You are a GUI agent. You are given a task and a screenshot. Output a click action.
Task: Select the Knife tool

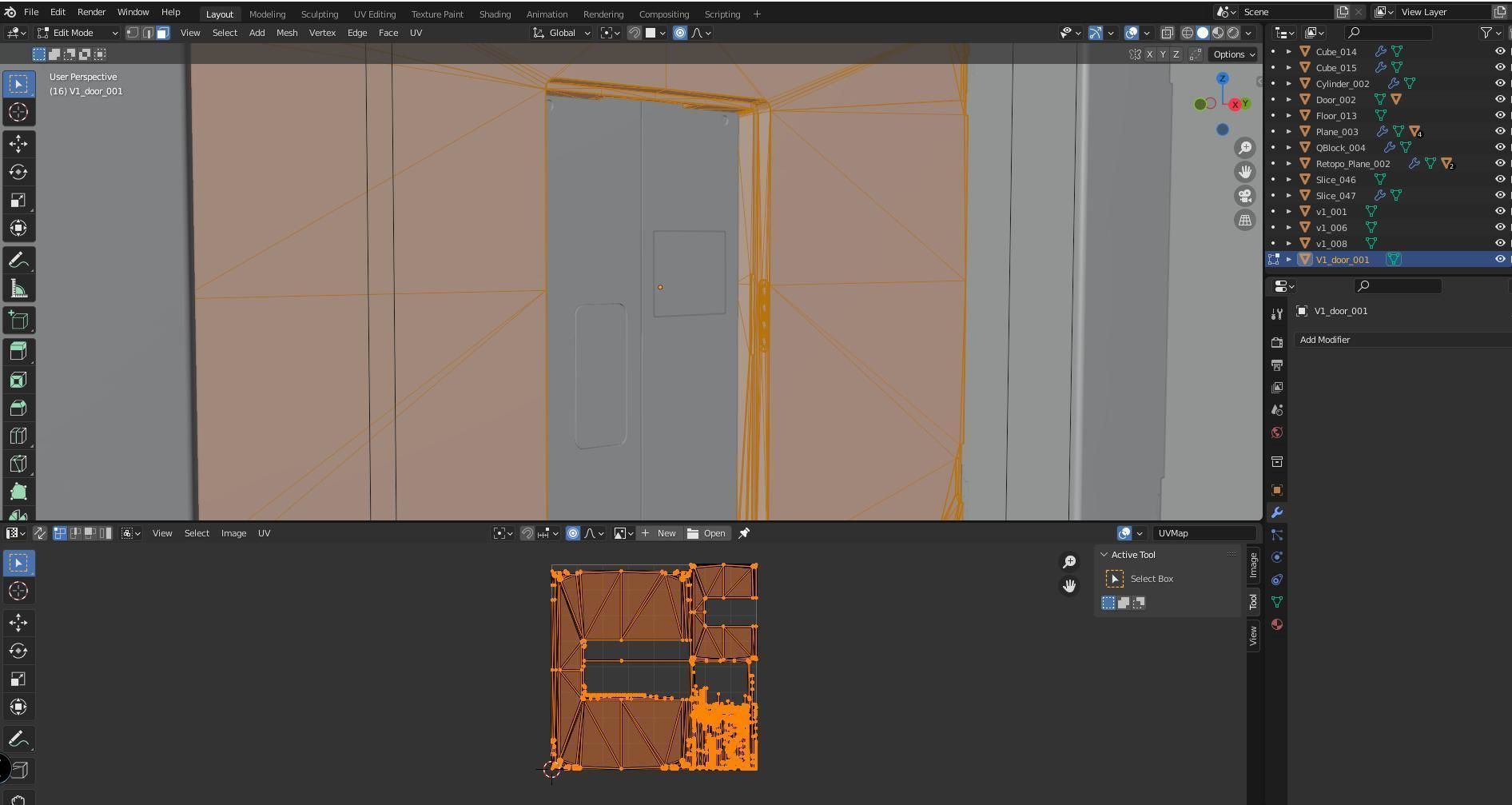18,464
